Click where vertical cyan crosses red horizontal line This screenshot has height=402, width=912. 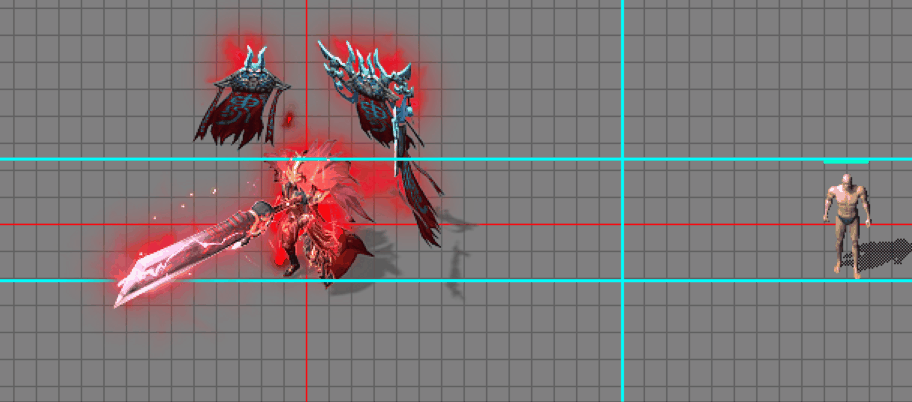point(622,225)
